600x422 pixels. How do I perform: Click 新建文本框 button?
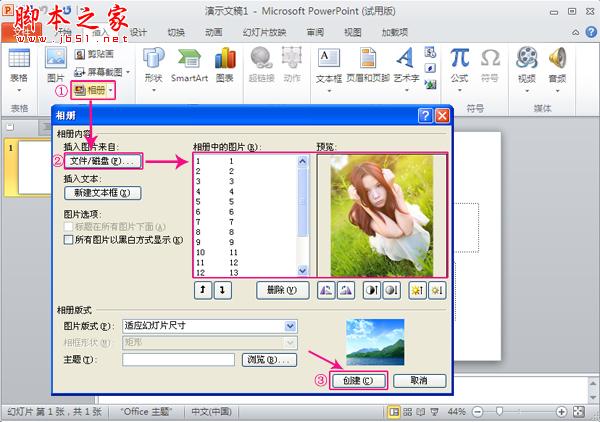[103, 193]
